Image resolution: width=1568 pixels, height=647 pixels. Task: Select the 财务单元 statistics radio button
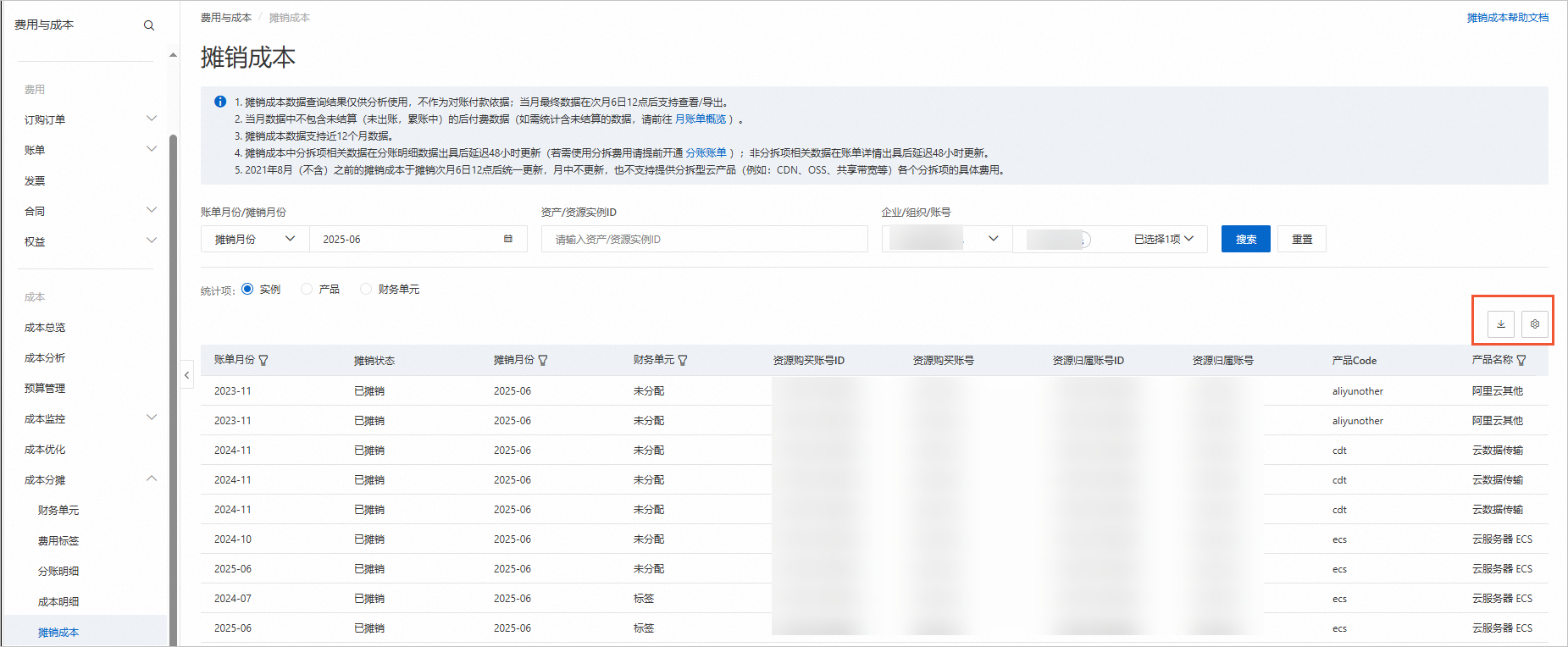click(x=366, y=289)
